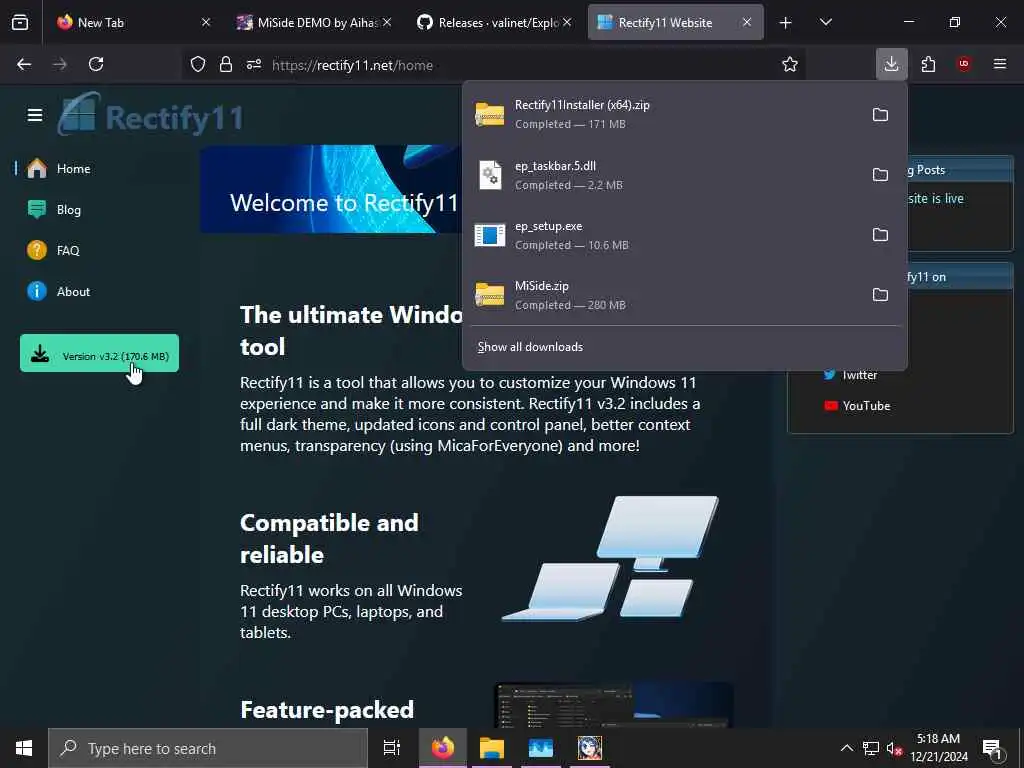Open the muted volume tray icon
Image resolution: width=1024 pixels, height=768 pixels.
tap(894, 749)
